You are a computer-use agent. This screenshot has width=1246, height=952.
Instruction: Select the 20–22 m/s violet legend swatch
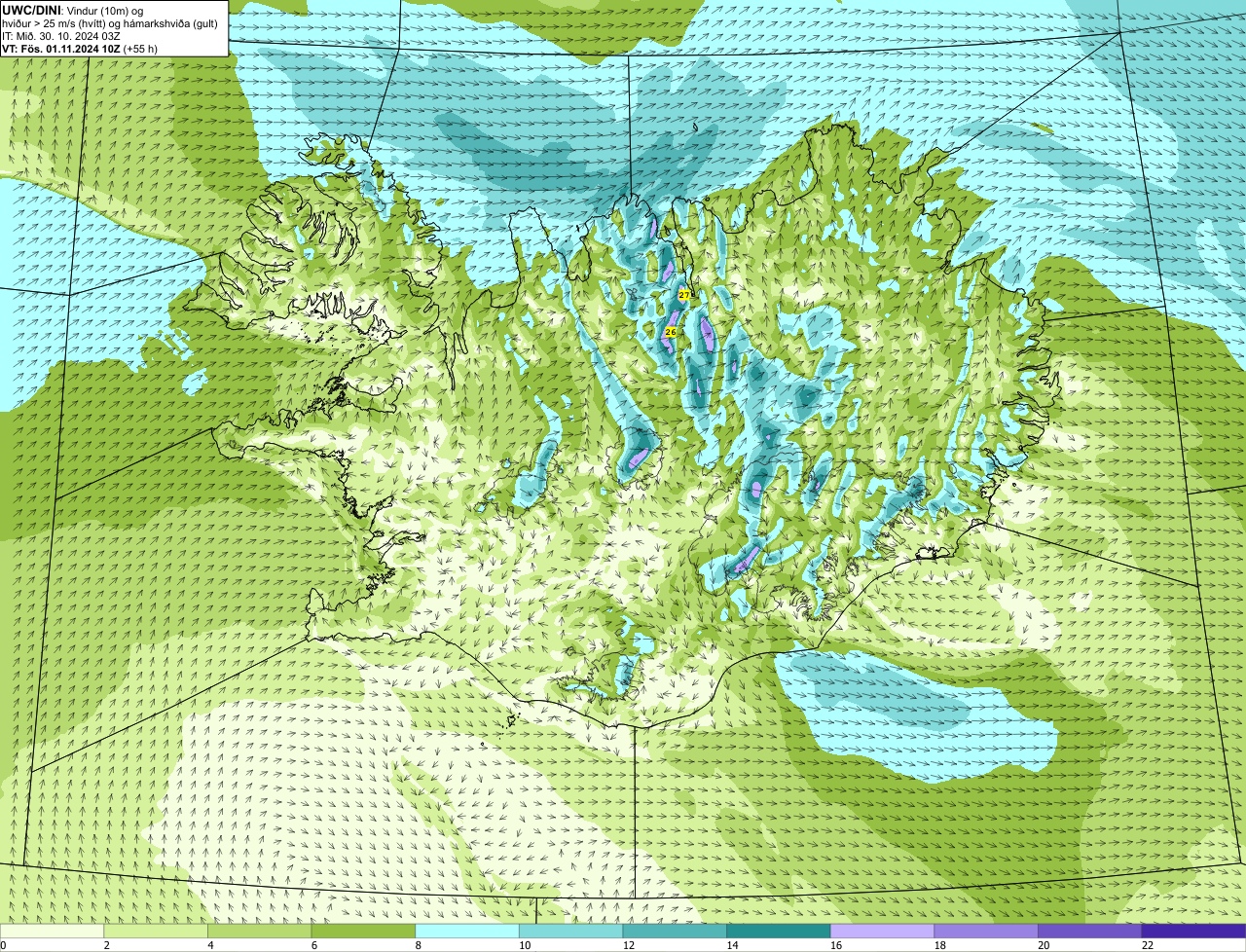(x=1090, y=931)
